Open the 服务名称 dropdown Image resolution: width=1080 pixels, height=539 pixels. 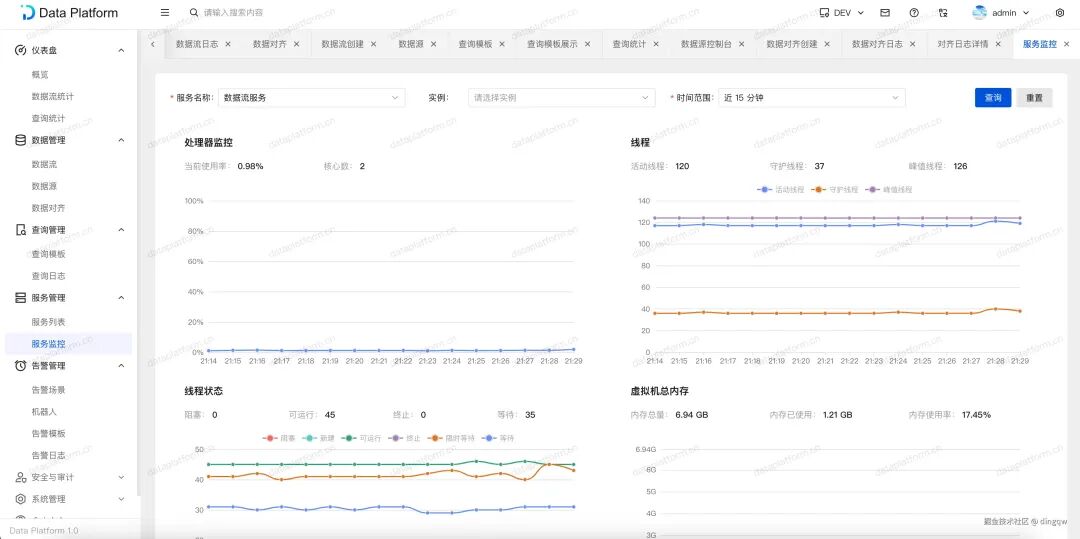[311, 98]
